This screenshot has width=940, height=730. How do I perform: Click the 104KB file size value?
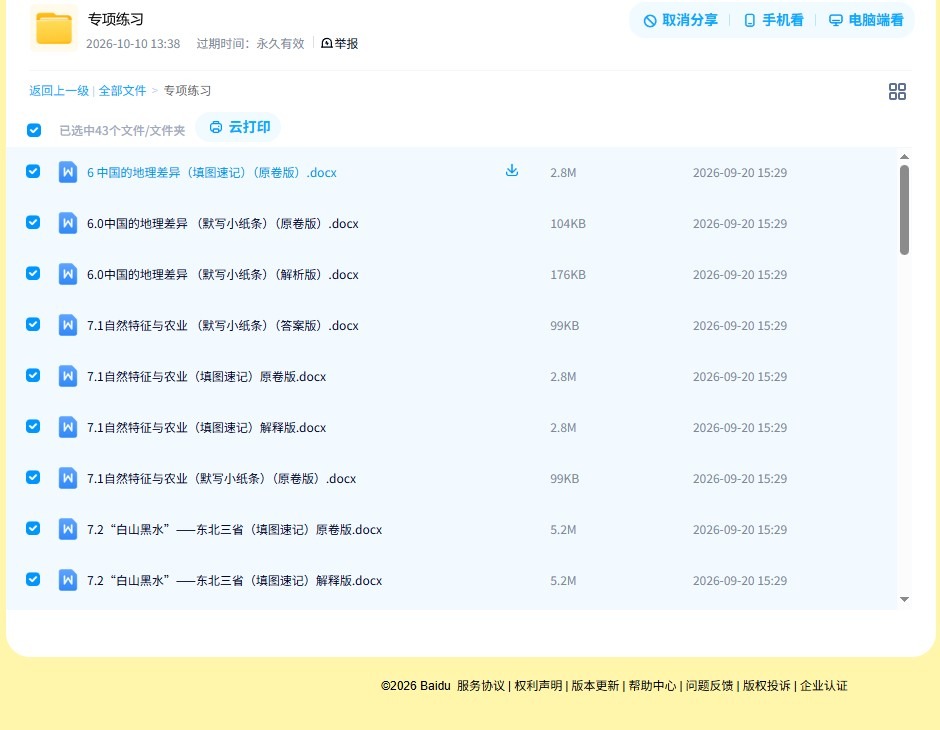click(568, 224)
